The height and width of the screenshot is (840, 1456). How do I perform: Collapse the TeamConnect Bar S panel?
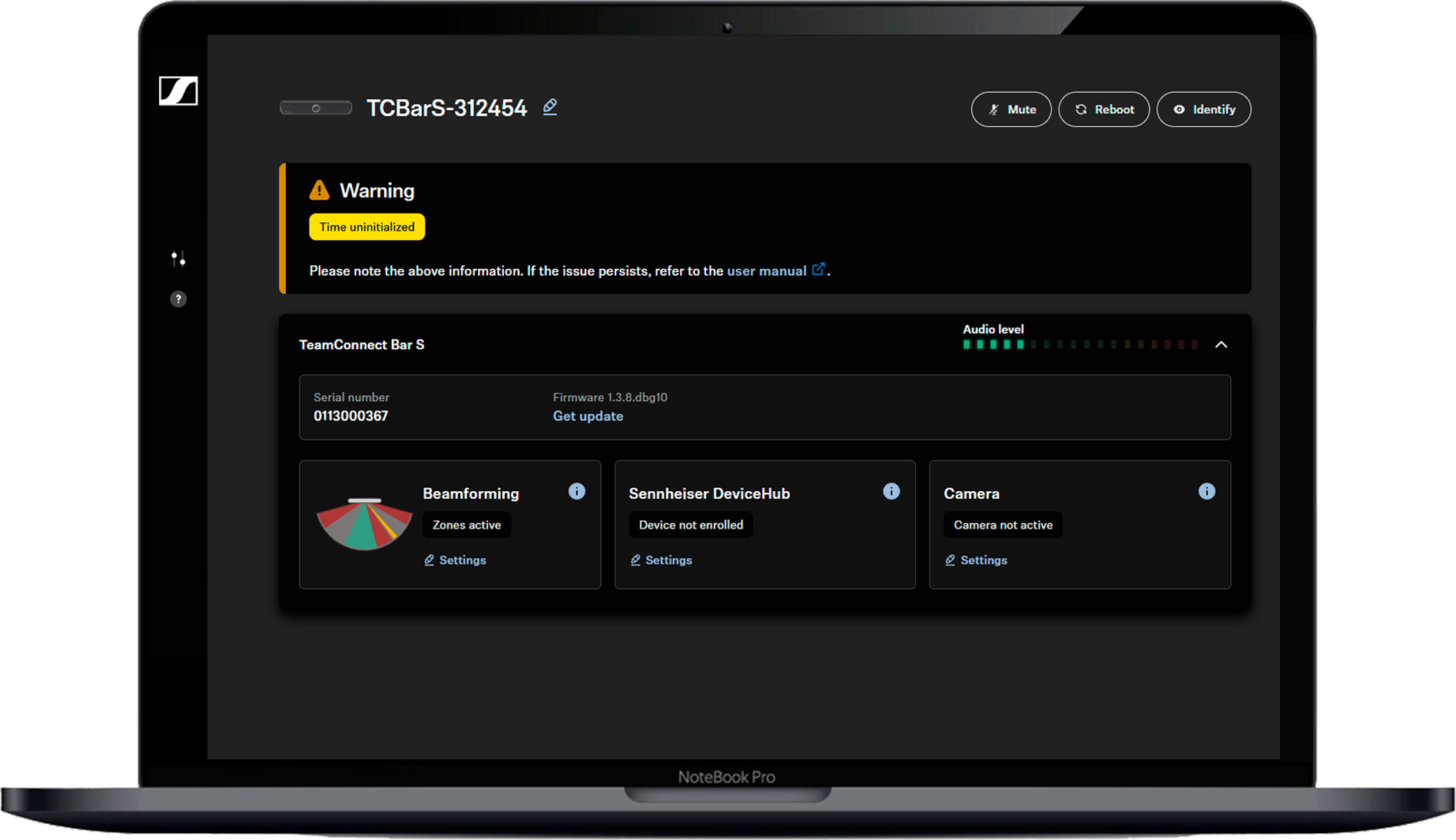1221,345
